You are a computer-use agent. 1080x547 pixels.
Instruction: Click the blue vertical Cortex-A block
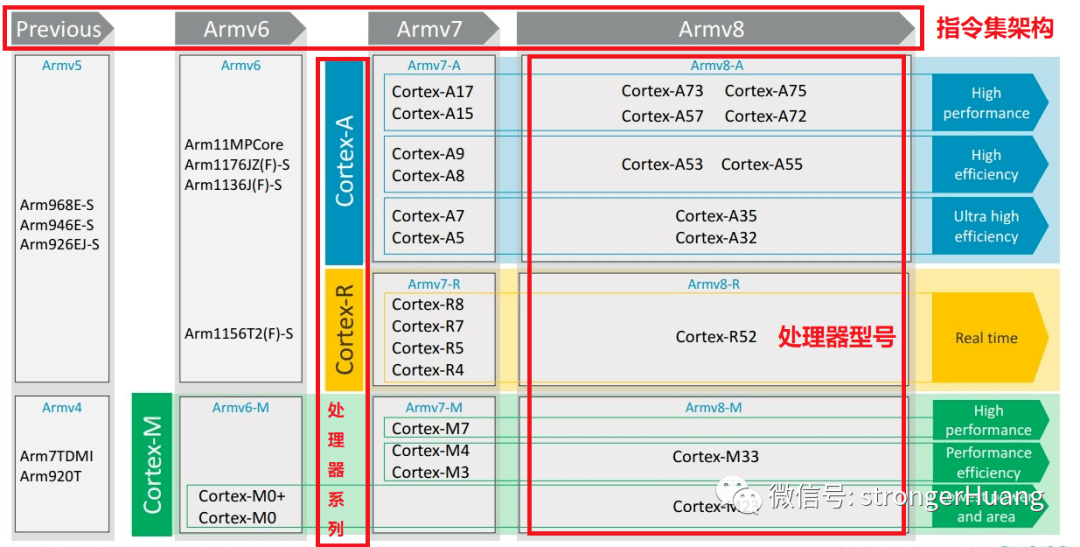pos(345,160)
